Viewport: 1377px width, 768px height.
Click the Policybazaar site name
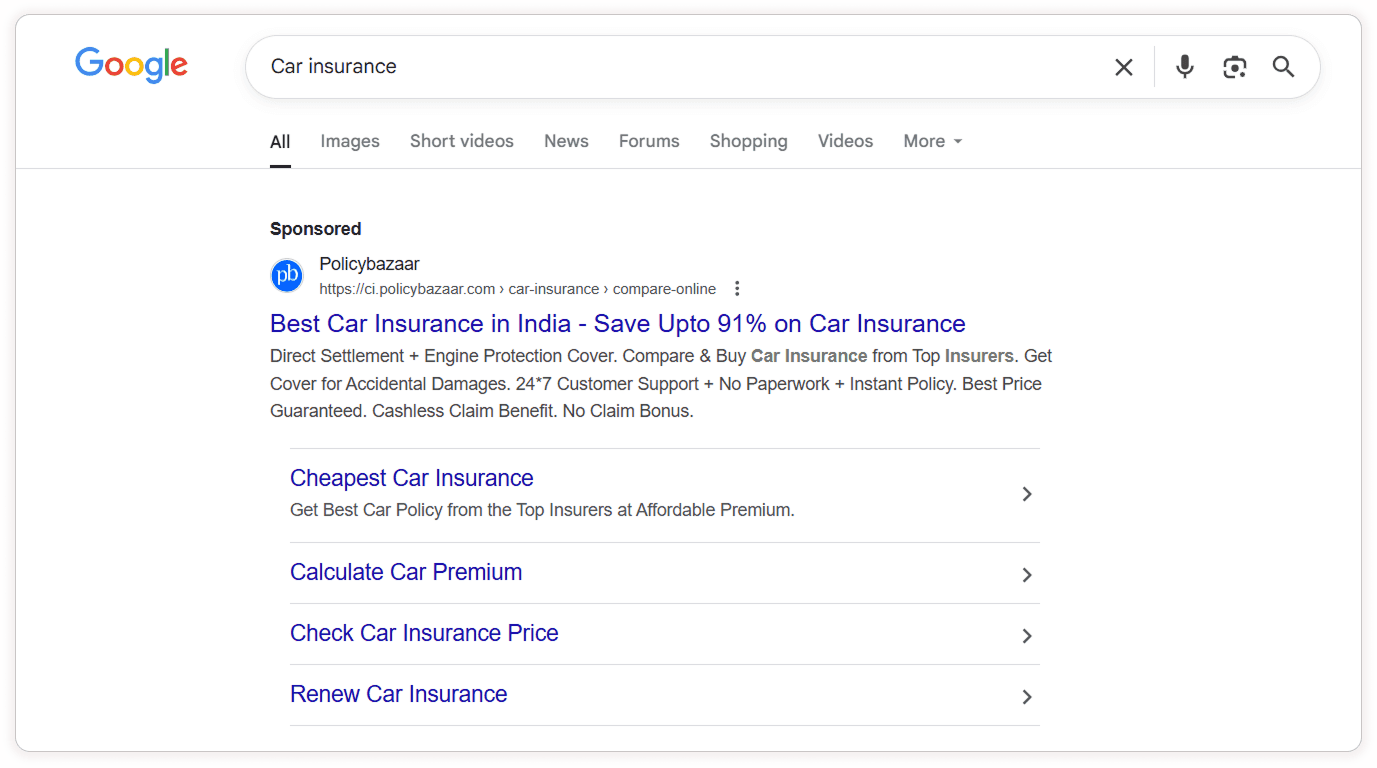pos(369,264)
